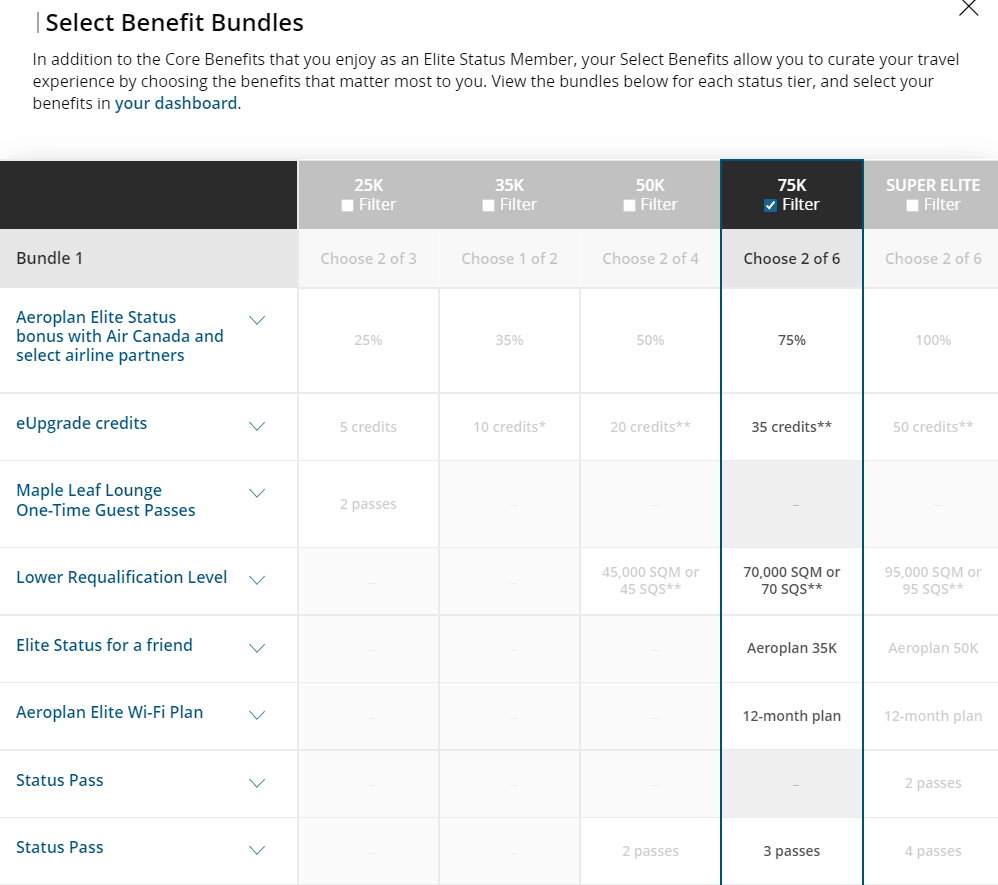Image resolution: width=998 pixels, height=885 pixels.
Task: Expand Lower Requalification Level chevron
Action: pyautogui.click(x=257, y=580)
